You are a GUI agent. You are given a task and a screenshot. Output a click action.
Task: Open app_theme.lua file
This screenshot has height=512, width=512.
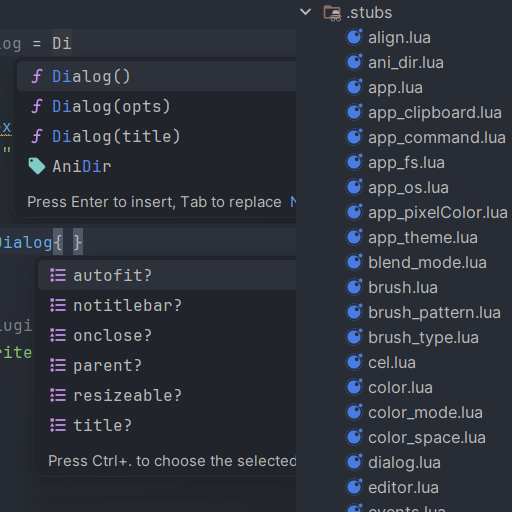click(423, 237)
